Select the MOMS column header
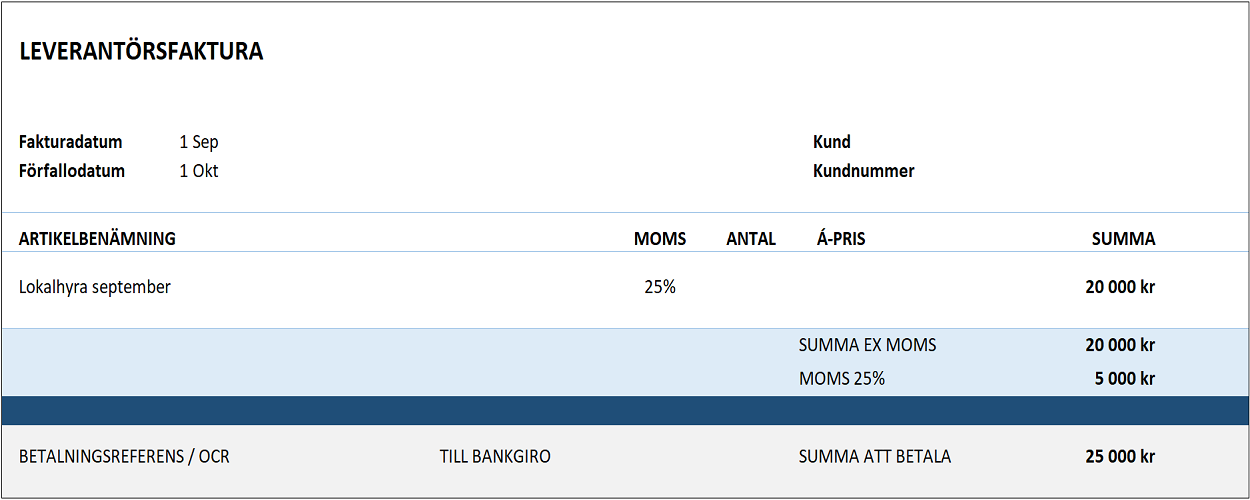The image size is (1250, 500). coord(660,239)
